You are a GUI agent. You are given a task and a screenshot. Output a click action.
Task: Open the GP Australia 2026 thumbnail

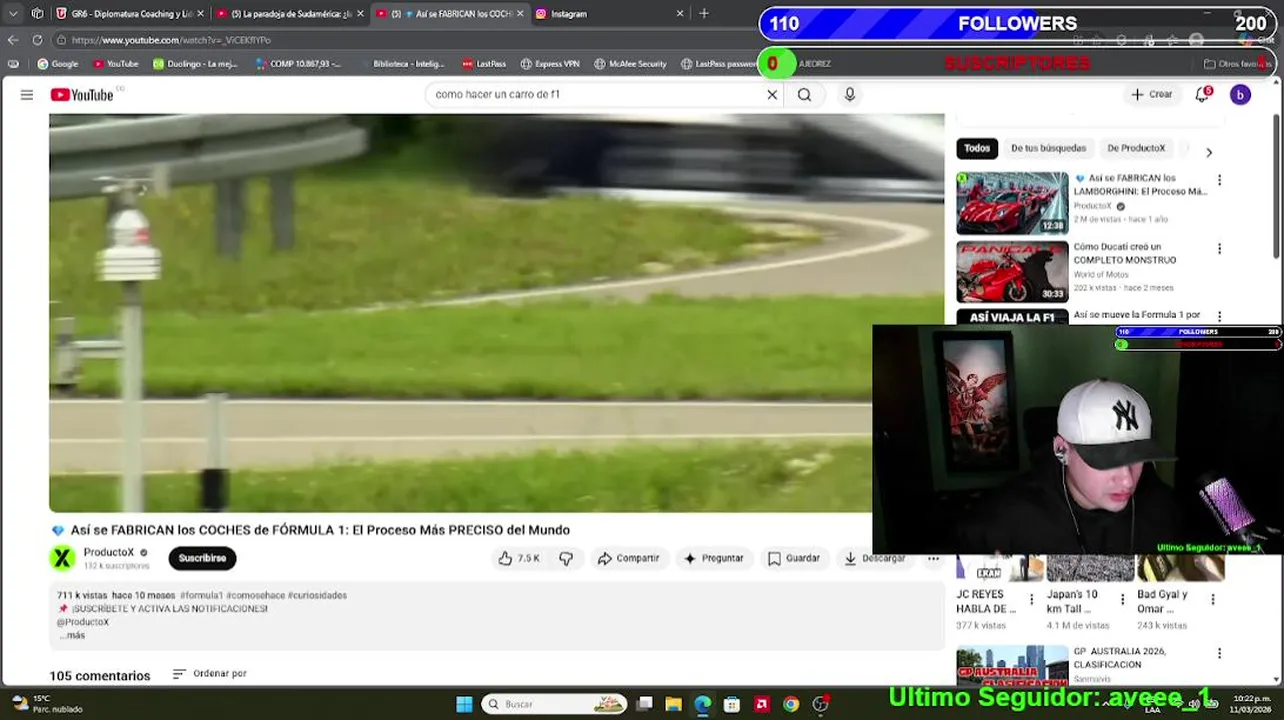pyautogui.click(x=1012, y=666)
